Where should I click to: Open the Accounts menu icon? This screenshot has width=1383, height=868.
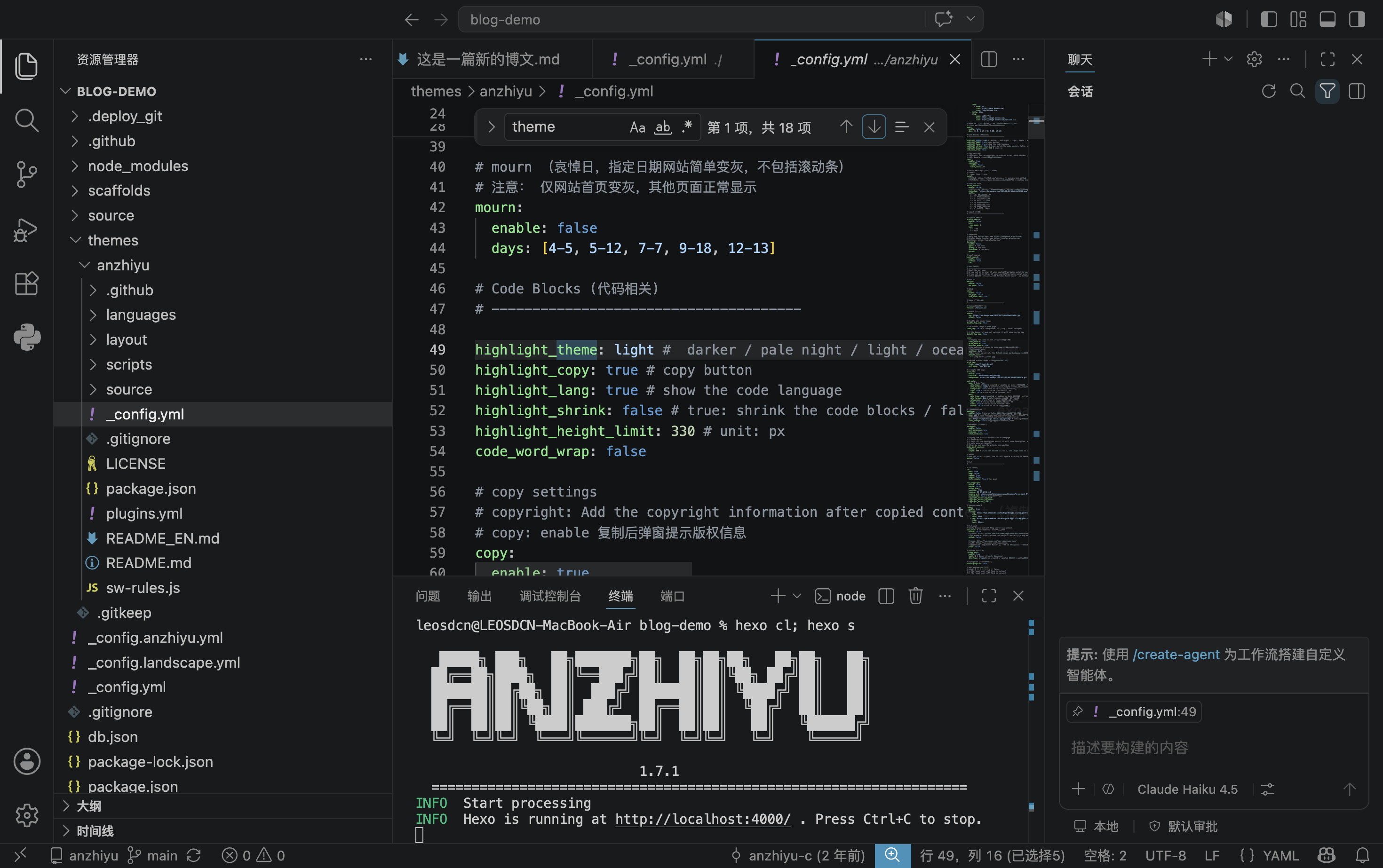tap(26, 762)
